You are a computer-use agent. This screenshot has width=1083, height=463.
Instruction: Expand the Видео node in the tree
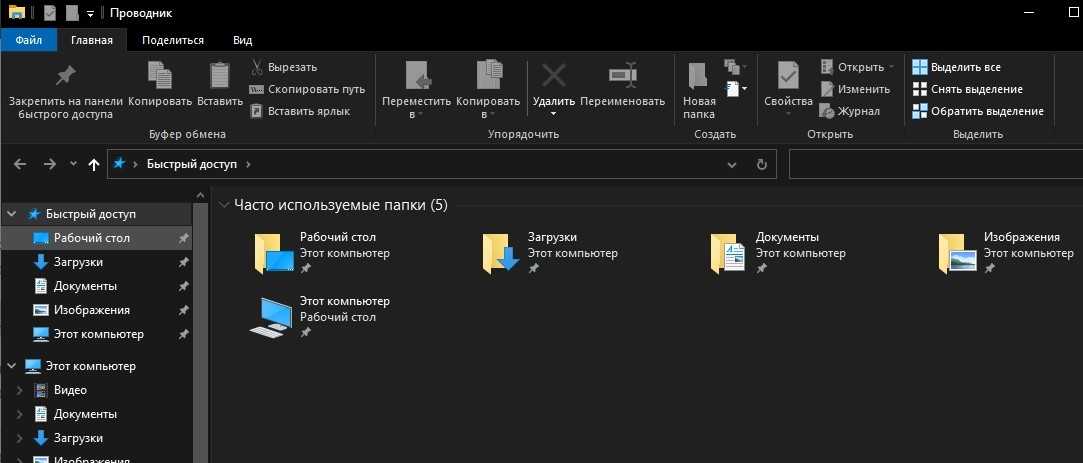[x=20, y=390]
